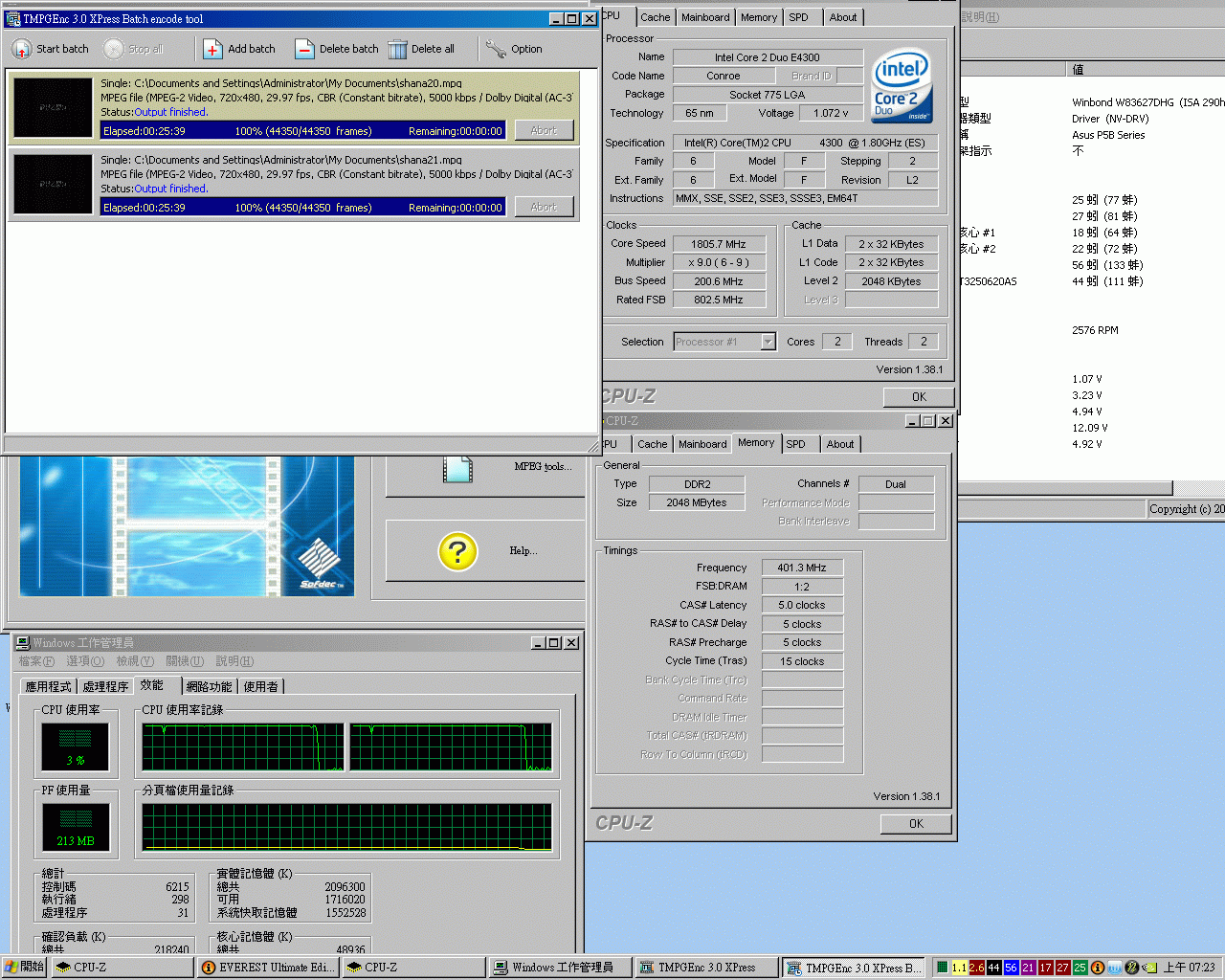The height and width of the screenshot is (980, 1225).
Task: Click the green CPU chip tray icon
Action: pos(942,968)
